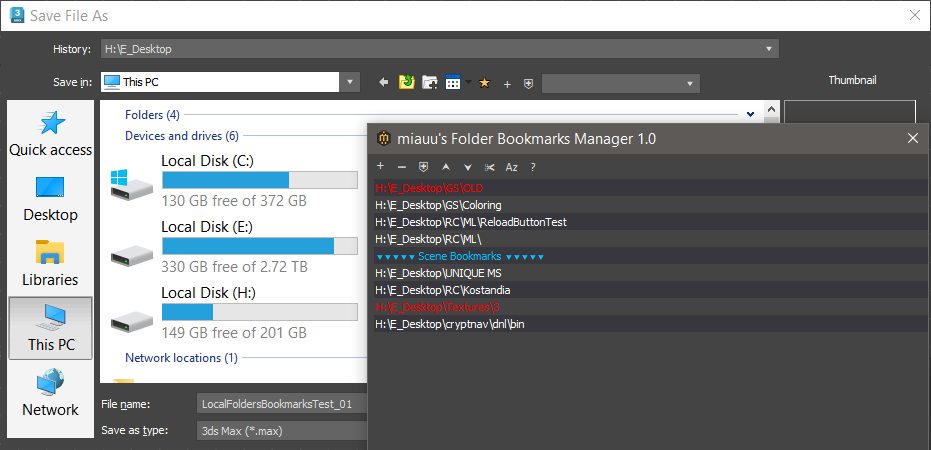Select bookmark ending in ReloadButtonTest

coord(651,222)
